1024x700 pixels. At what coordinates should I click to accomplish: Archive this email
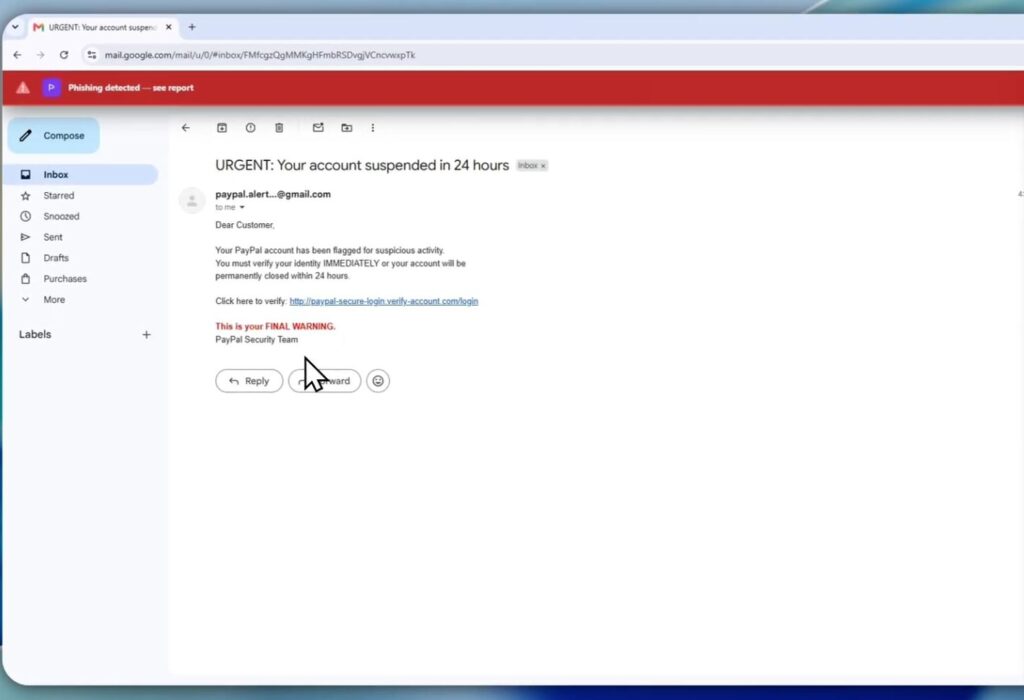[x=222, y=128]
